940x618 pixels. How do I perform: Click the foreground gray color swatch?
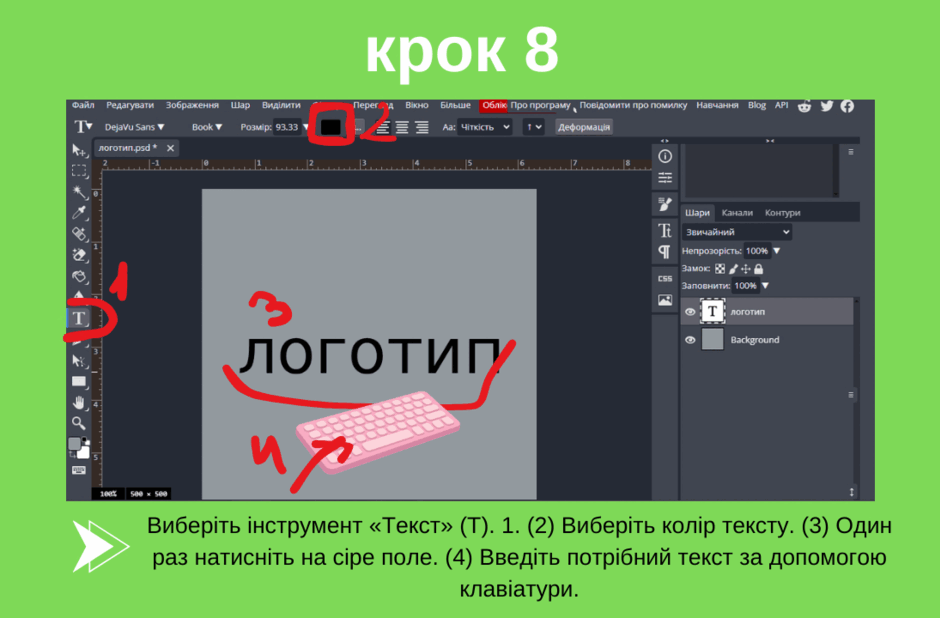pos(75,444)
